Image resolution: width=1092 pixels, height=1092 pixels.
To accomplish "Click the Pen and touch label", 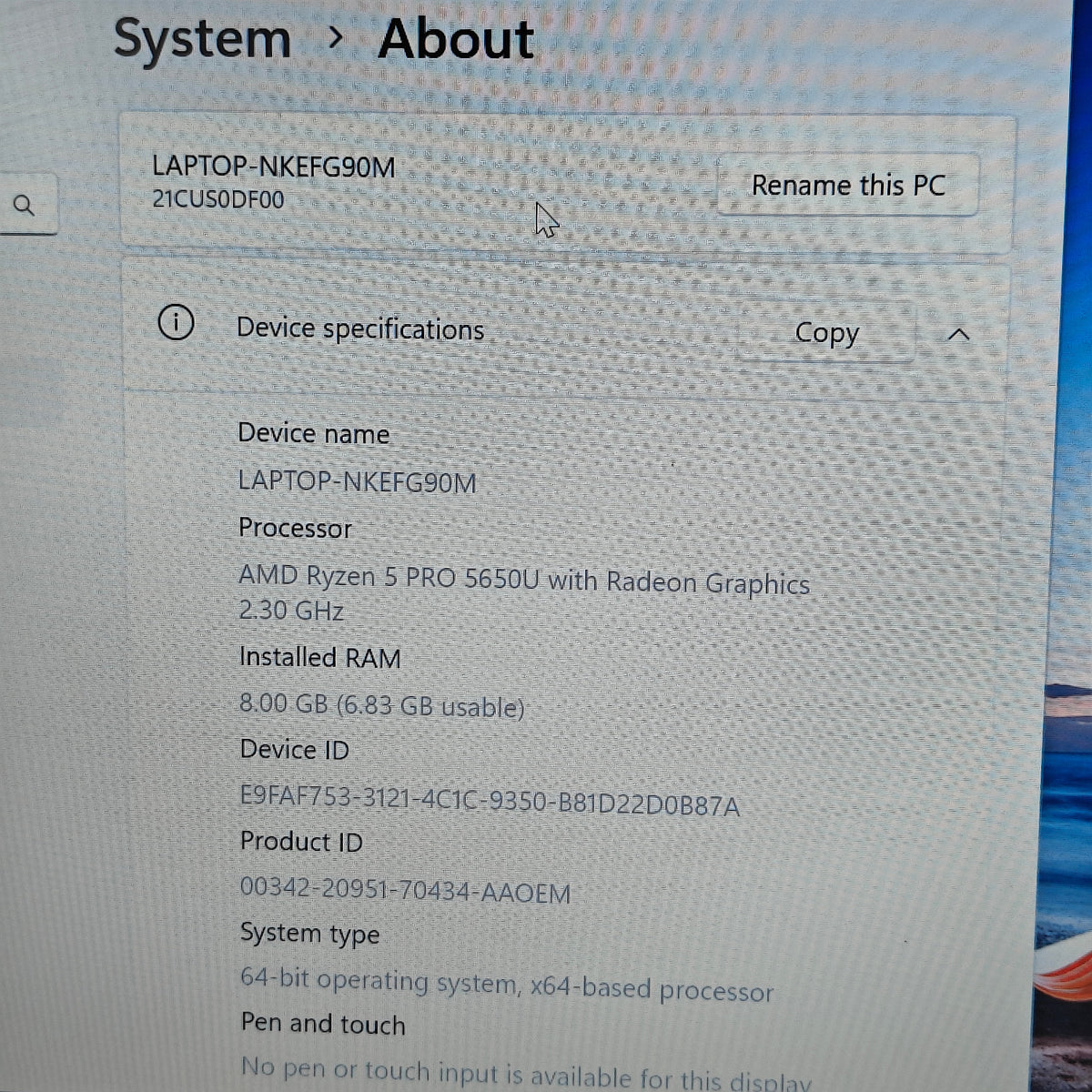I will 323,1024.
